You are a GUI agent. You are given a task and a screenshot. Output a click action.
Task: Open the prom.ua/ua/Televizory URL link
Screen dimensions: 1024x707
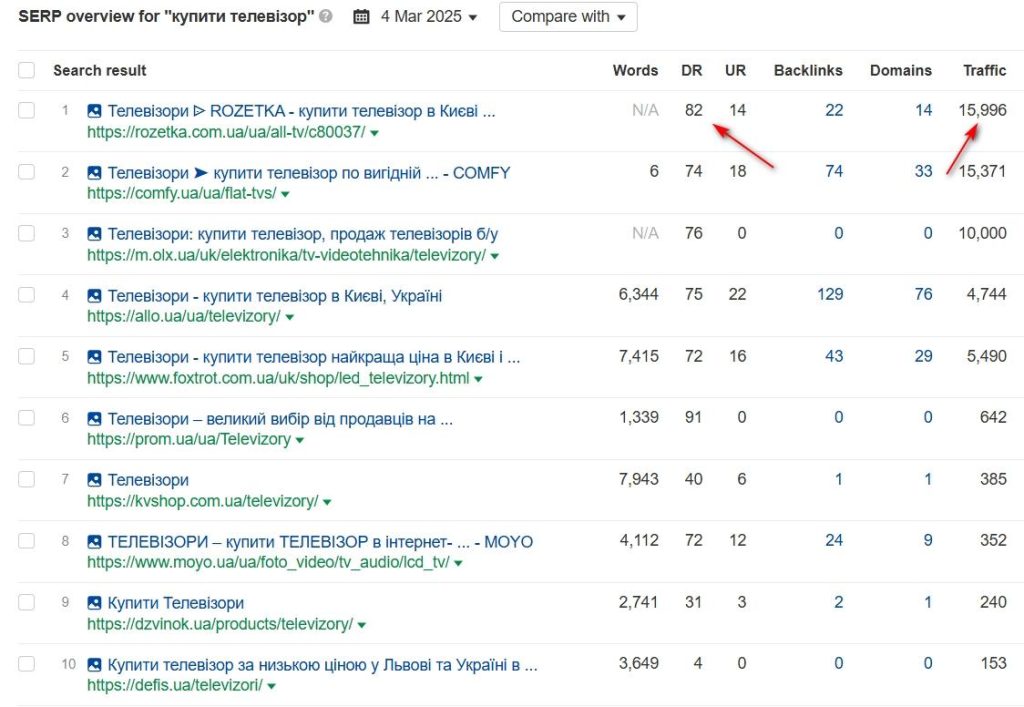point(189,439)
